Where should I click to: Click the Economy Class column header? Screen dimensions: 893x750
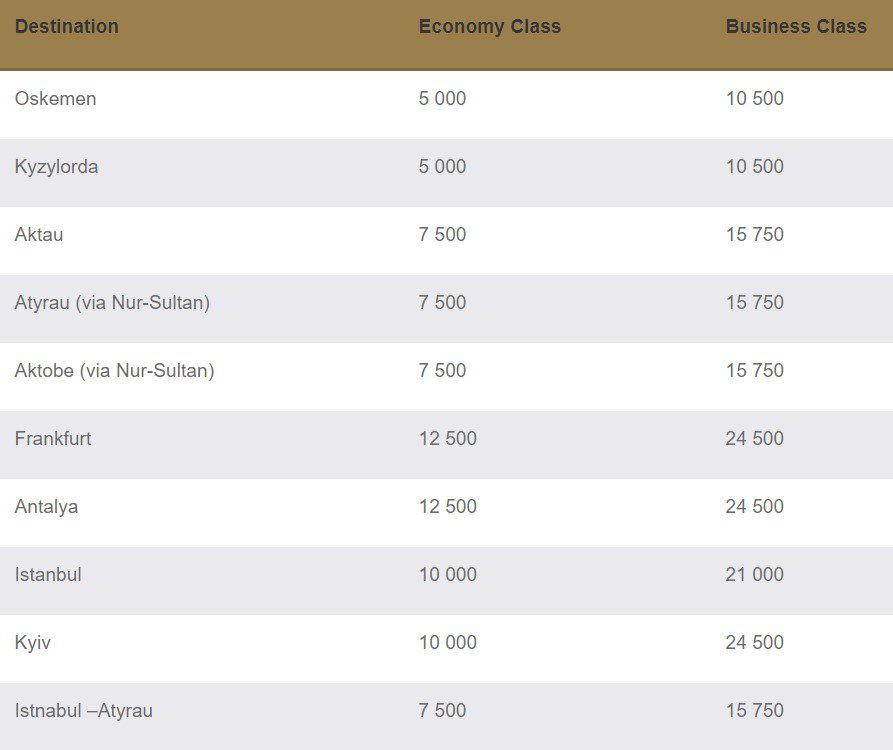[x=489, y=27]
